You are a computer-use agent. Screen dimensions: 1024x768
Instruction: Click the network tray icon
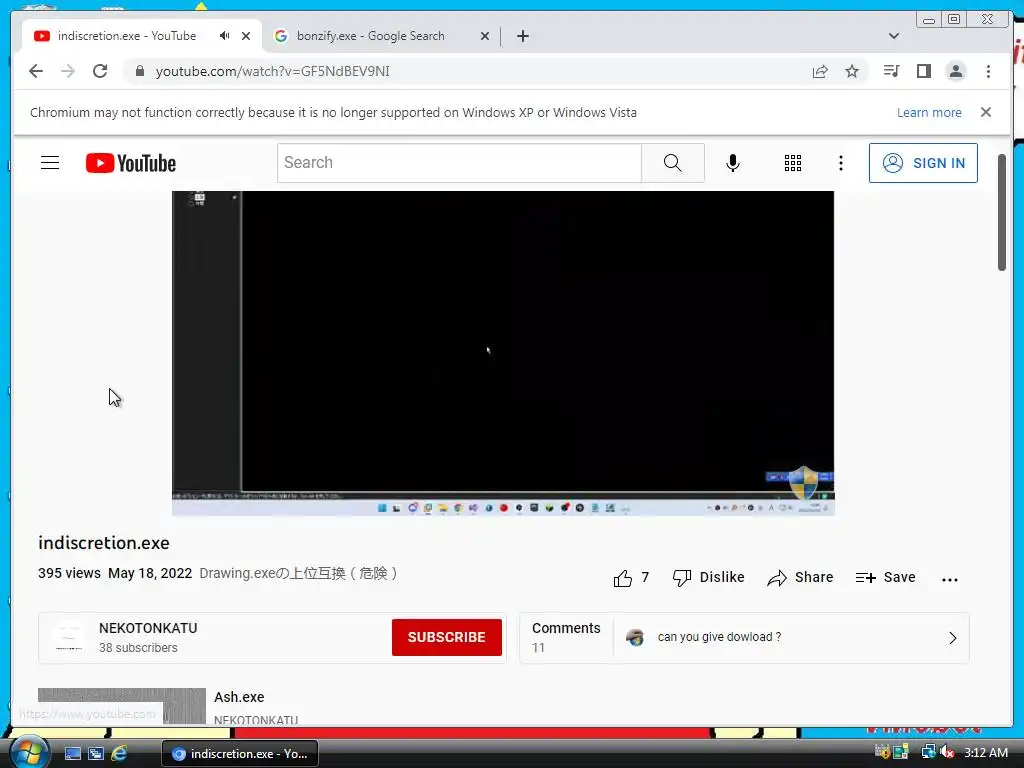point(928,753)
